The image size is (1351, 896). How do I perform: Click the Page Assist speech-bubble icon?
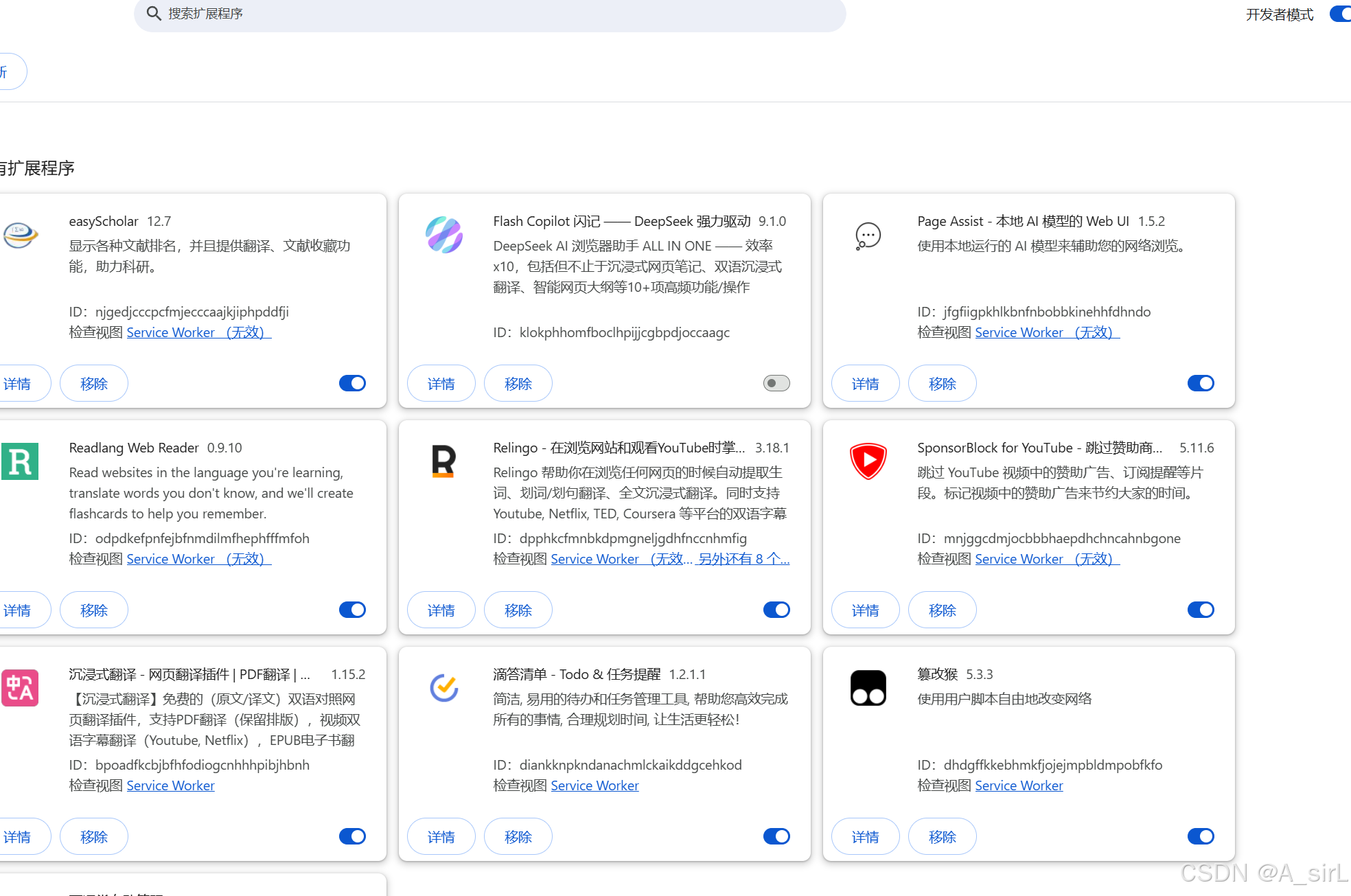point(868,236)
